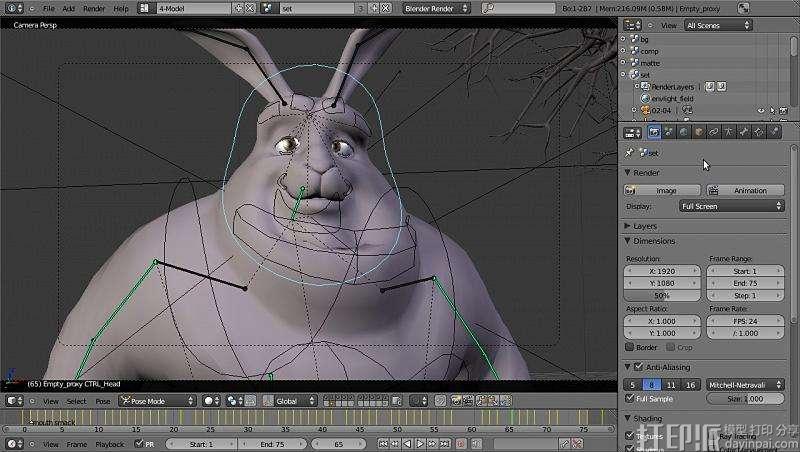Delete the 4-Model screen layout
The width and height of the screenshot is (800, 452).
[250, 9]
